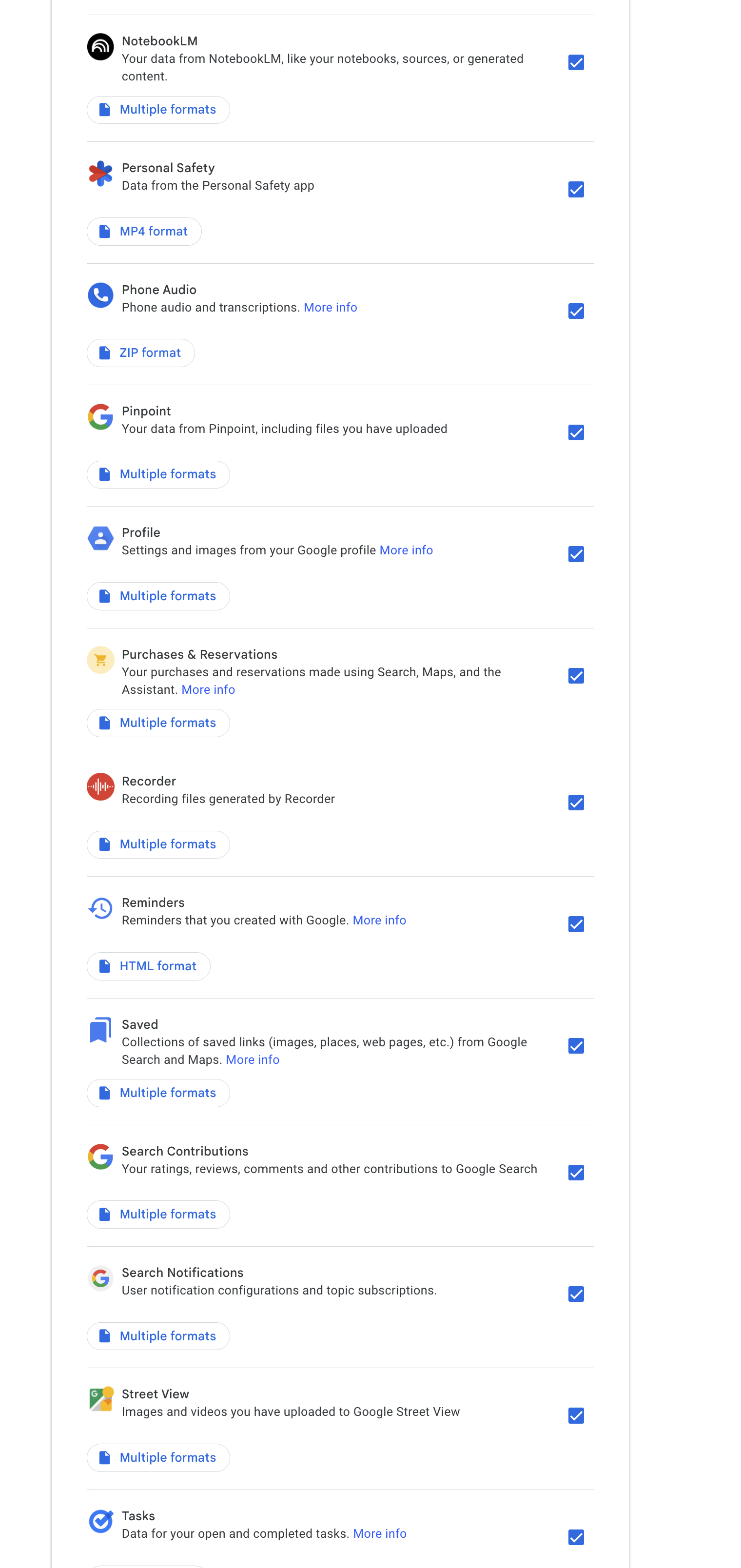Open Reminders HTML format options
741x1568 pixels.
click(x=148, y=966)
